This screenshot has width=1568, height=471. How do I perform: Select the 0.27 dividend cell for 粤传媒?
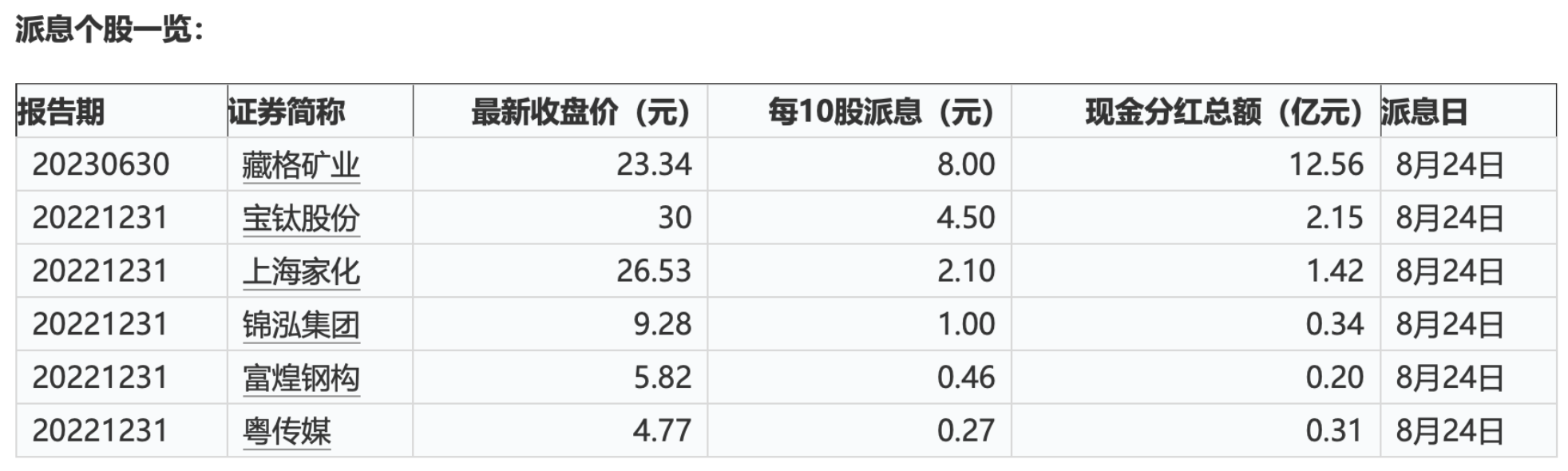point(966,431)
